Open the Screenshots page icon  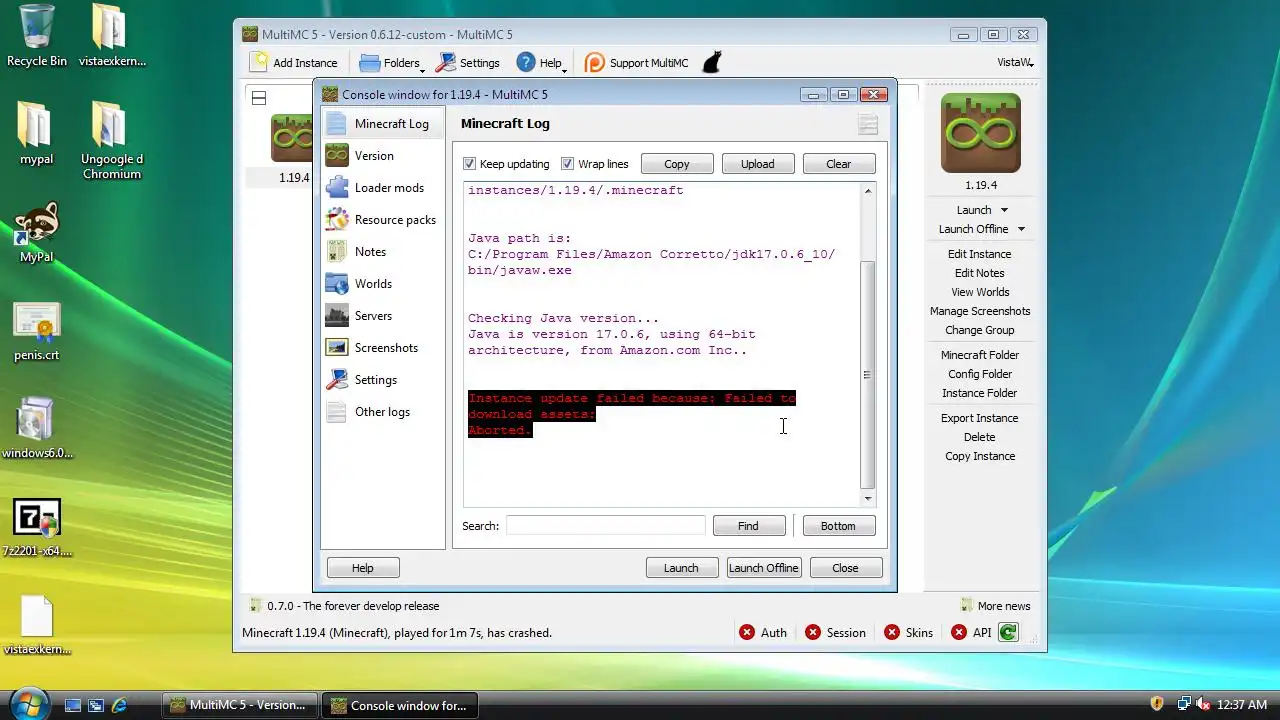337,348
